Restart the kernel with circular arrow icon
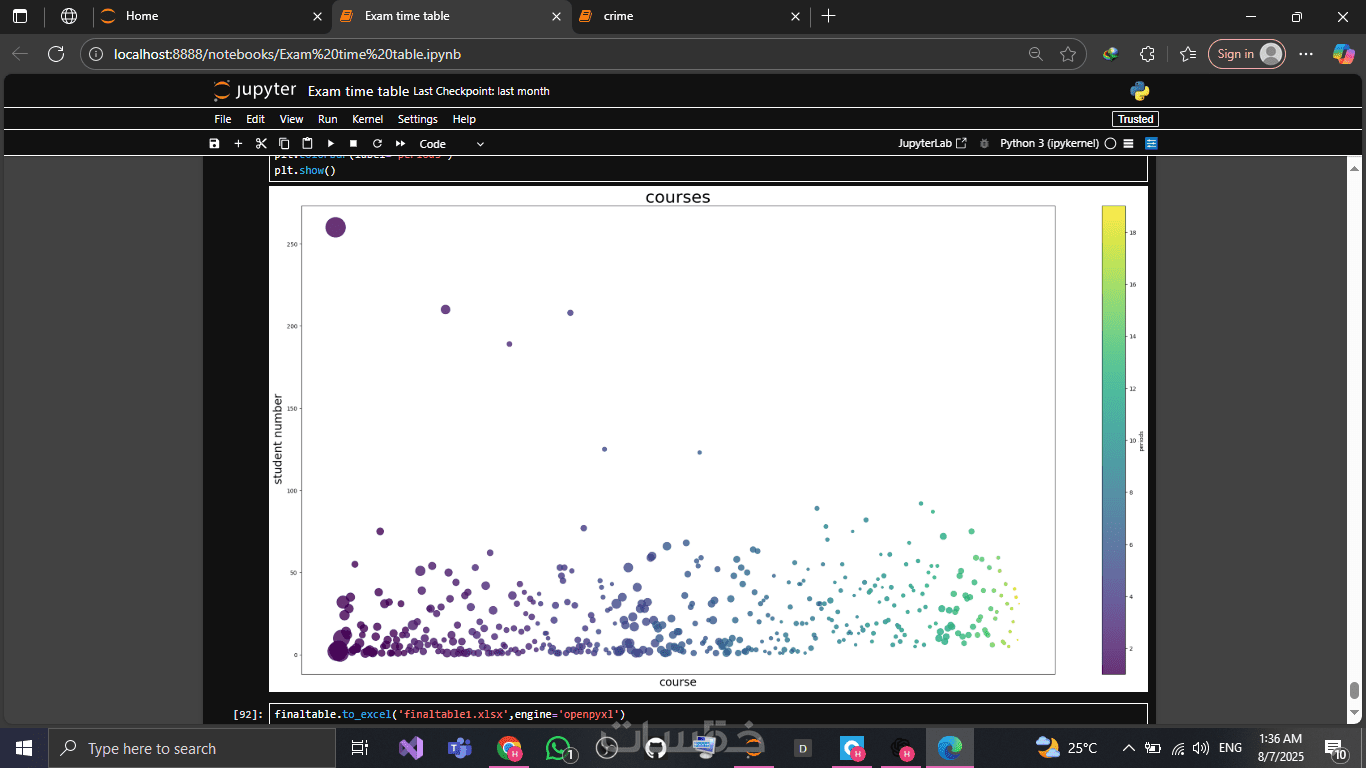 coord(377,144)
